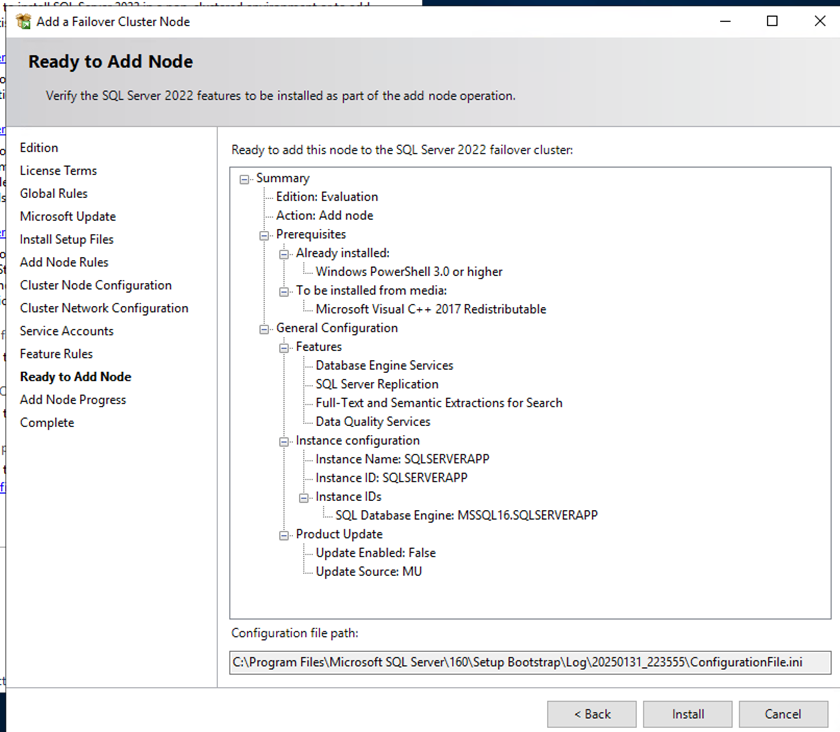Click the configuration file path field
This screenshot has height=732, width=840.
tap(530, 662)
